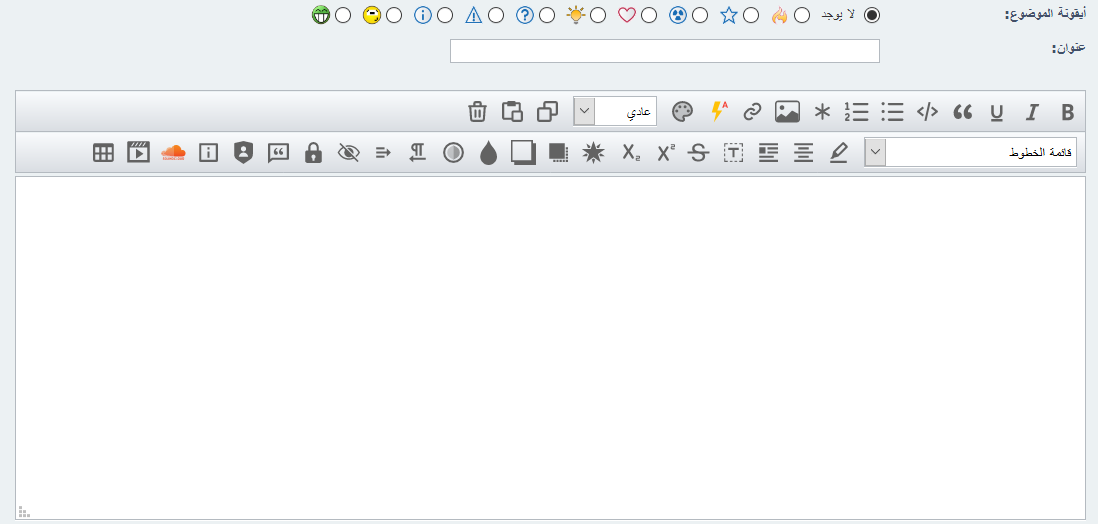Viewport: 1100px width, 524px height.
Task: Click the Bold formatting icon
Action: [x=1067, y=112]
